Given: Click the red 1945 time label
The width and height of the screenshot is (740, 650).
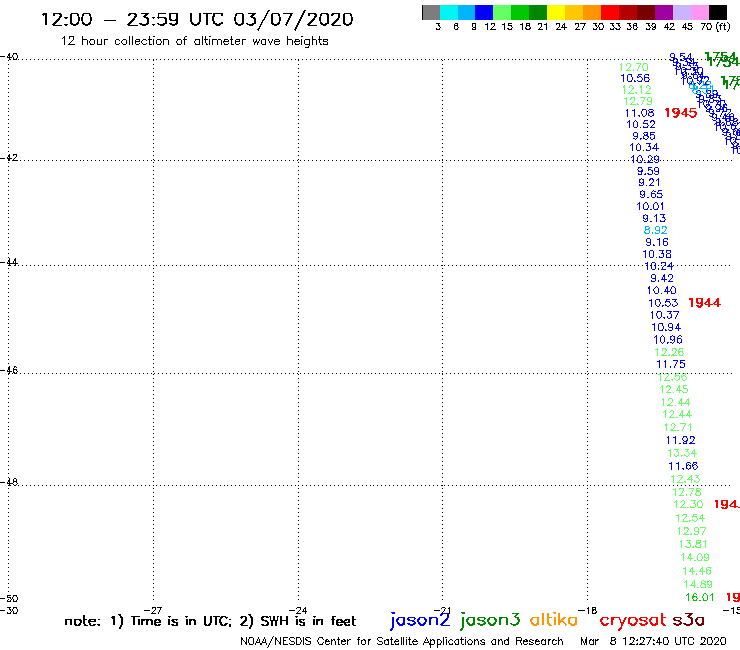Looking at the screenshot, I should pos(681,113).
